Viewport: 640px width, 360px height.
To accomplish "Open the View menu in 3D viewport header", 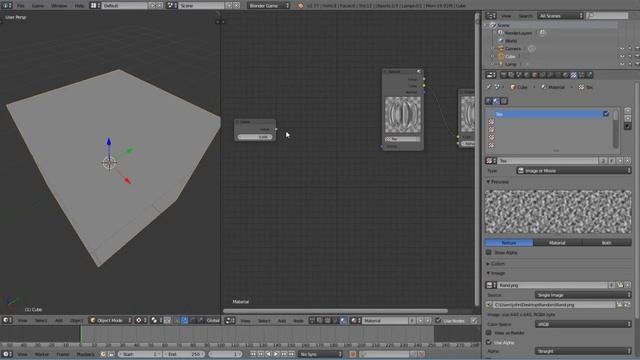I will pyautogui.click(x=22, y=321).
